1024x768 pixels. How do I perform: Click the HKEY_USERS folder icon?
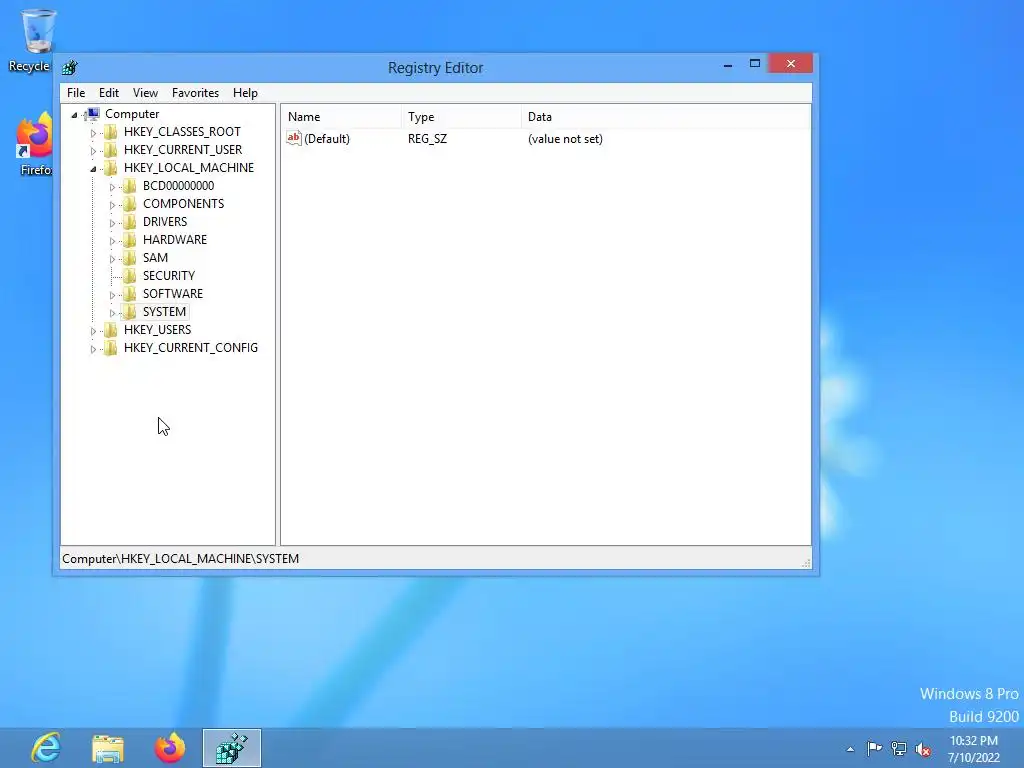pyautogui.click(x=111, y=330)
